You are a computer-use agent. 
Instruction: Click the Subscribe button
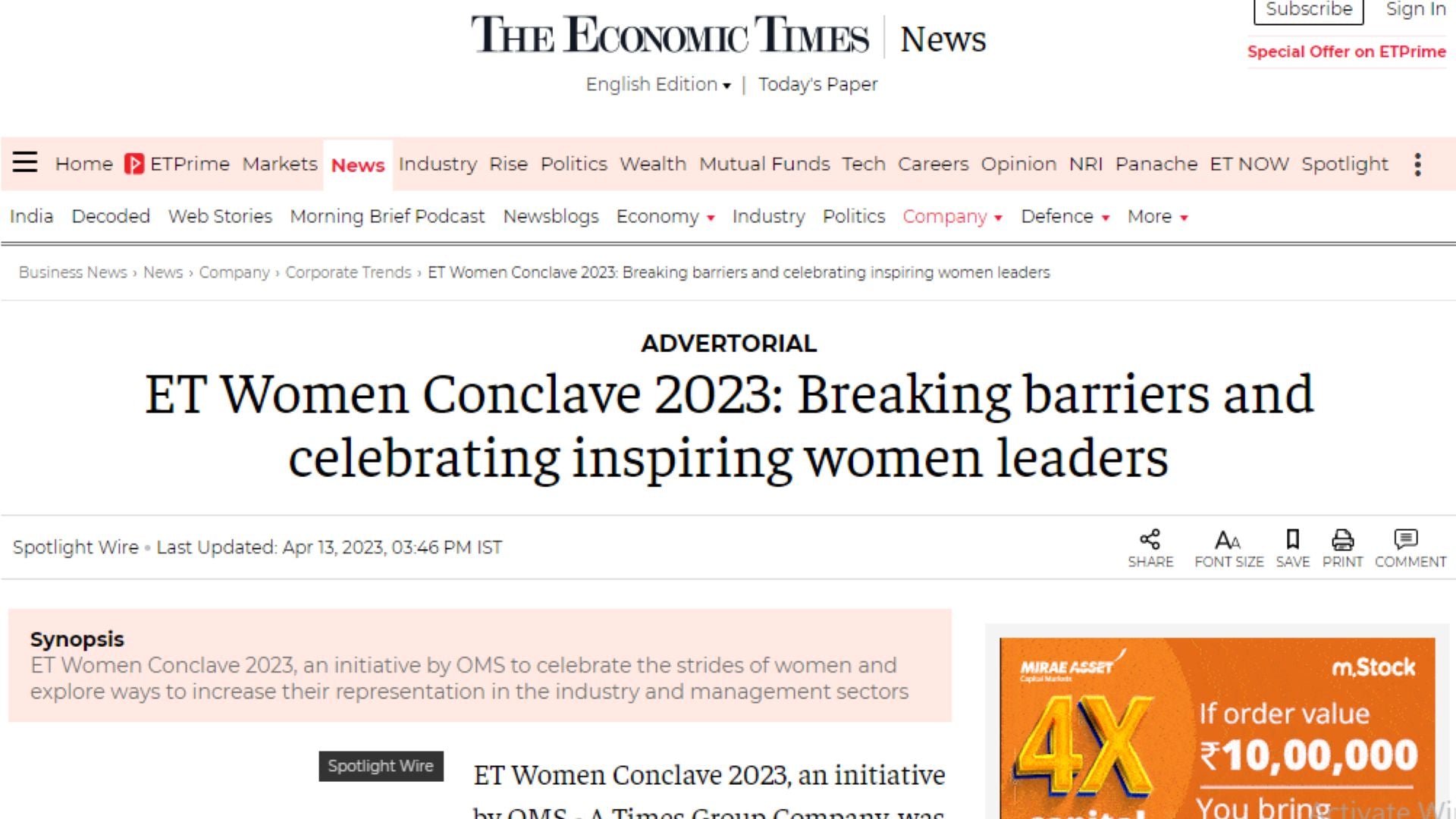pyautogui.click(x=1308, y=10)
